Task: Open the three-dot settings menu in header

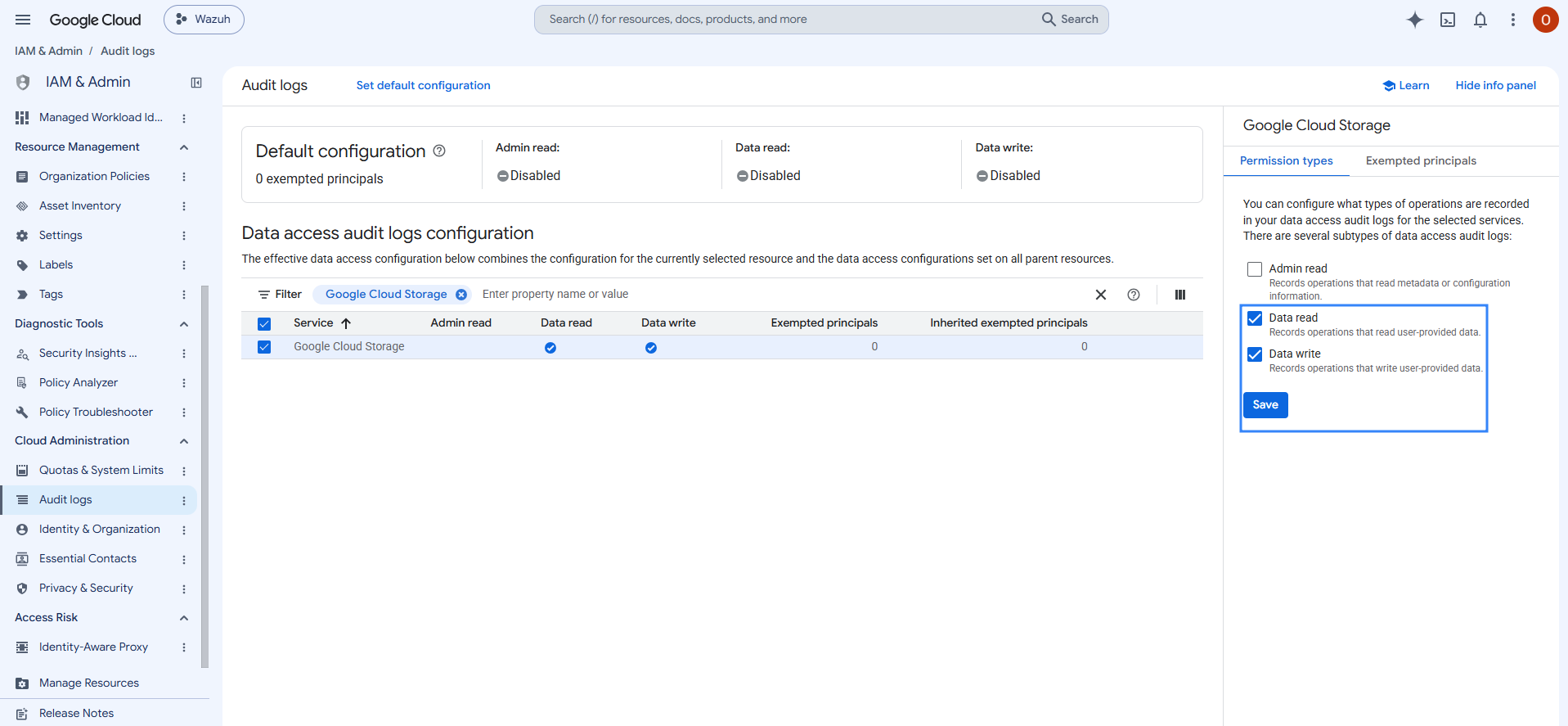Action: 1513,20
